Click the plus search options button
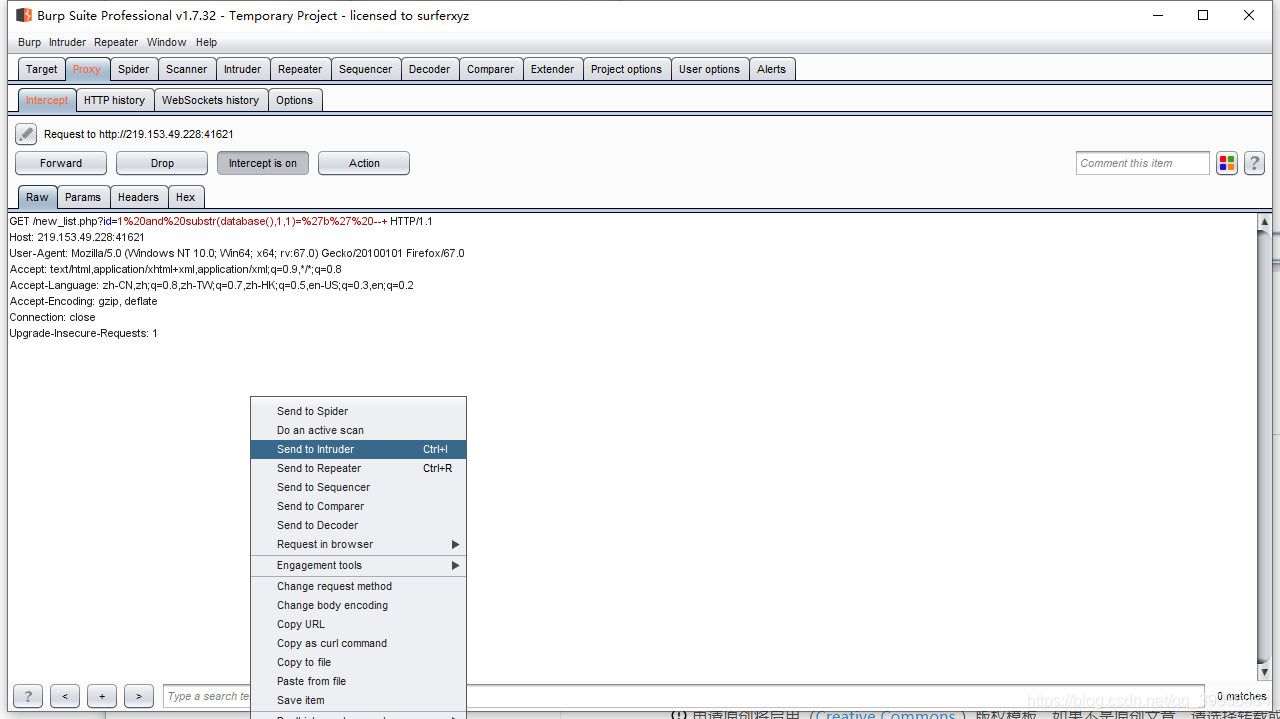 click(x=102, y=696)
